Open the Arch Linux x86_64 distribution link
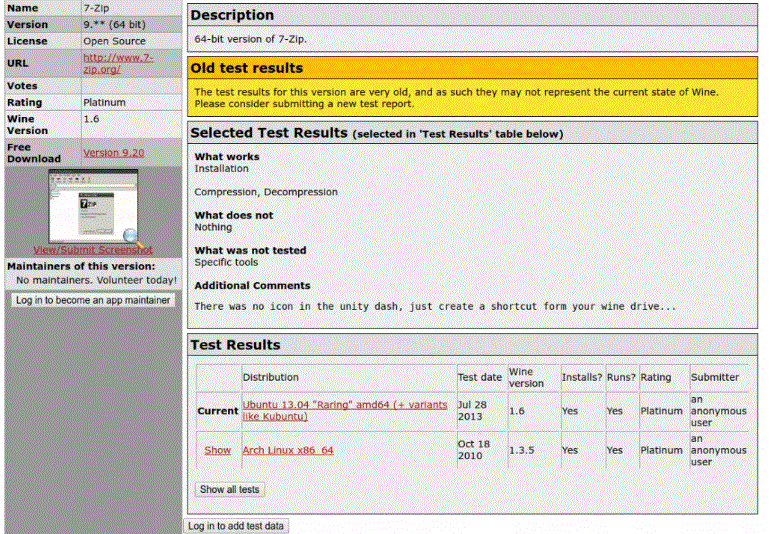Image resolution: width=772 pixels, height=534 pixels. click(288, 450)
